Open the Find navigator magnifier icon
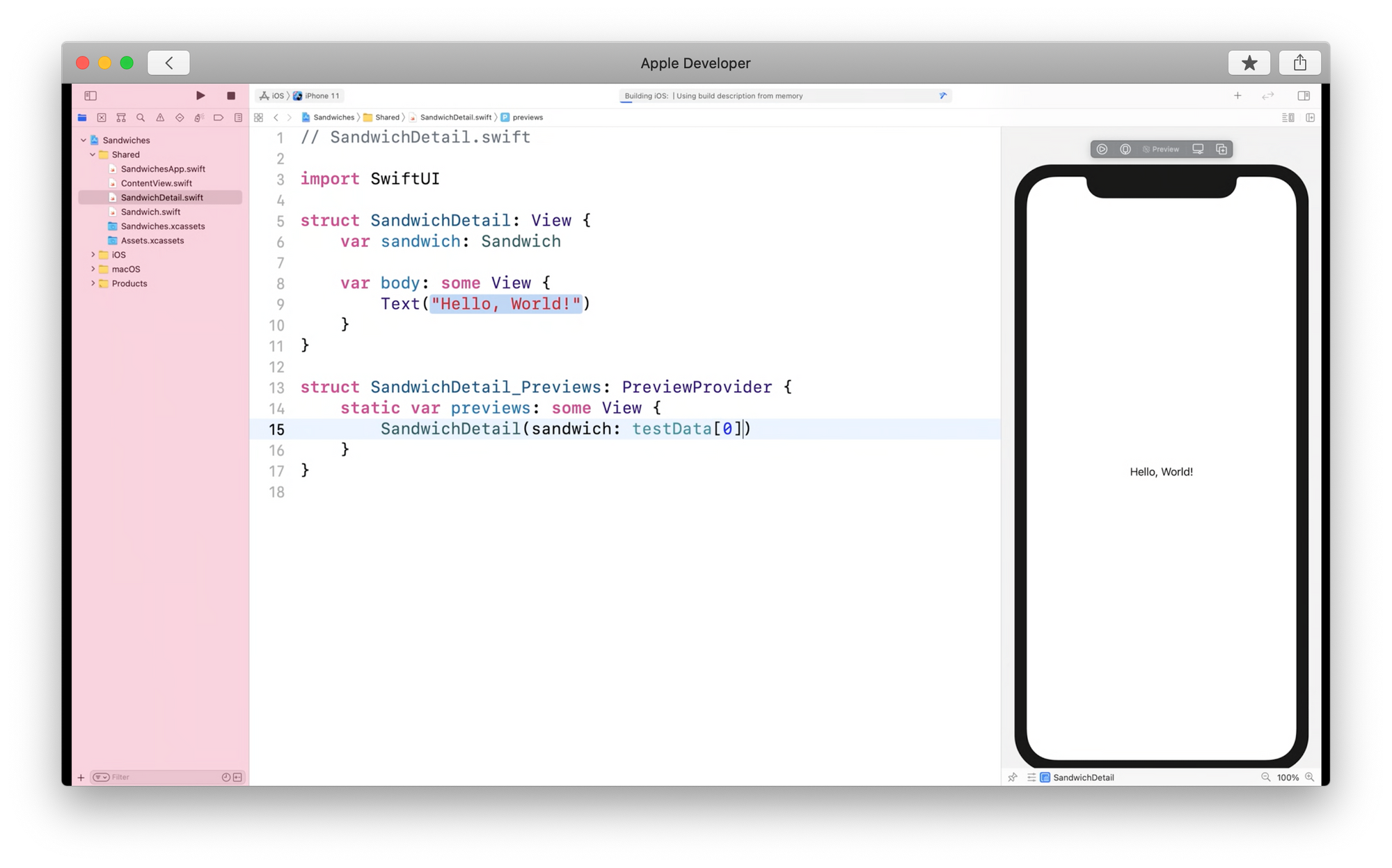Viewport: 1392px width, 868px height. tap(141, 118)
